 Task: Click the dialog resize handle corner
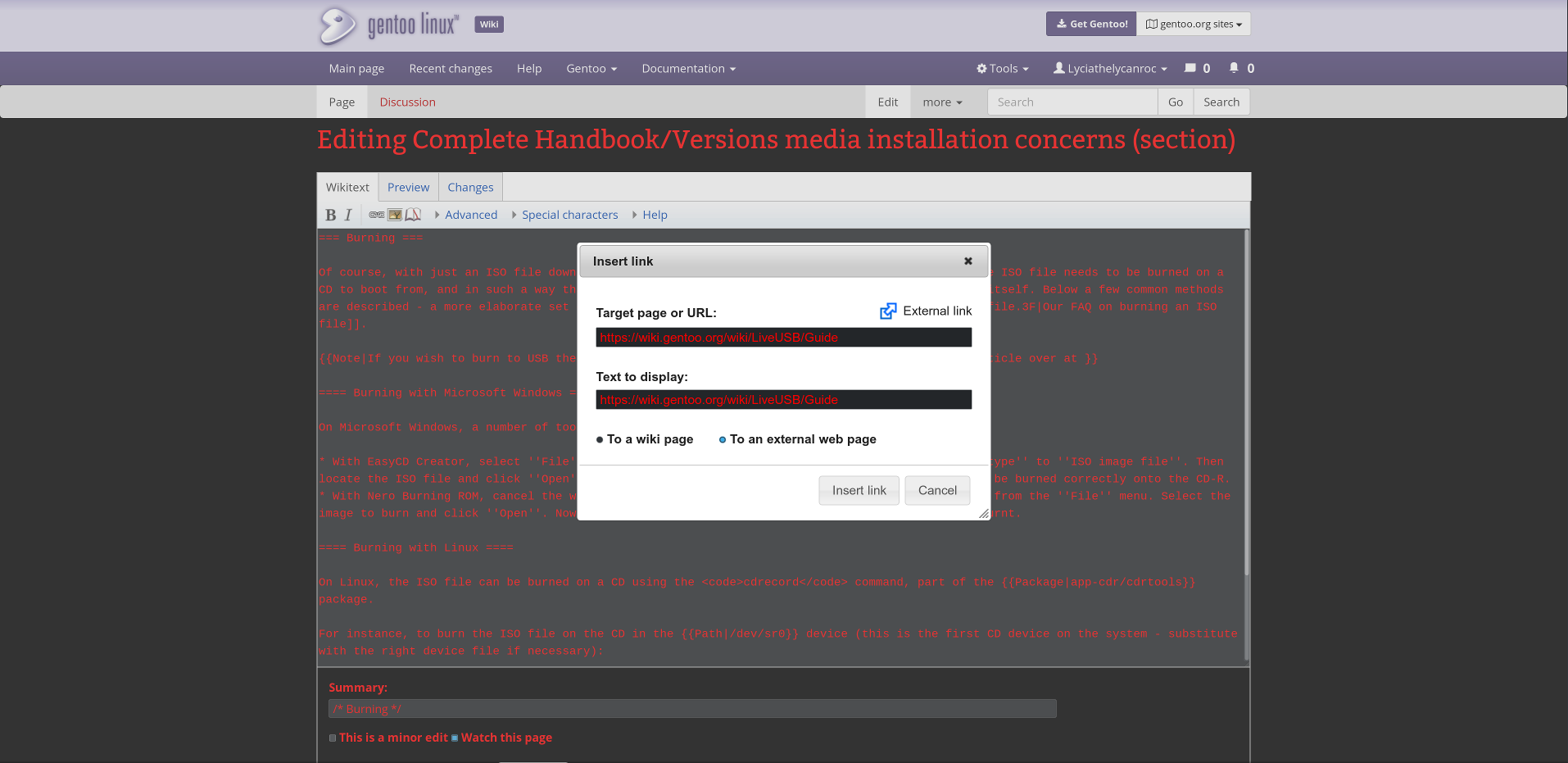pyautogui.click(x=983, y=513)
